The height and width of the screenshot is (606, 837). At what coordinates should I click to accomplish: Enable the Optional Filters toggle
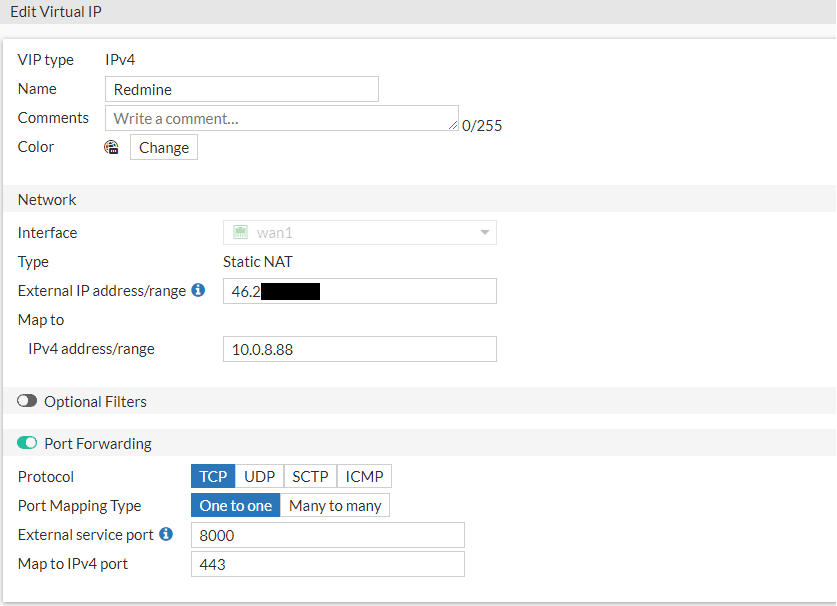(27, 401)
